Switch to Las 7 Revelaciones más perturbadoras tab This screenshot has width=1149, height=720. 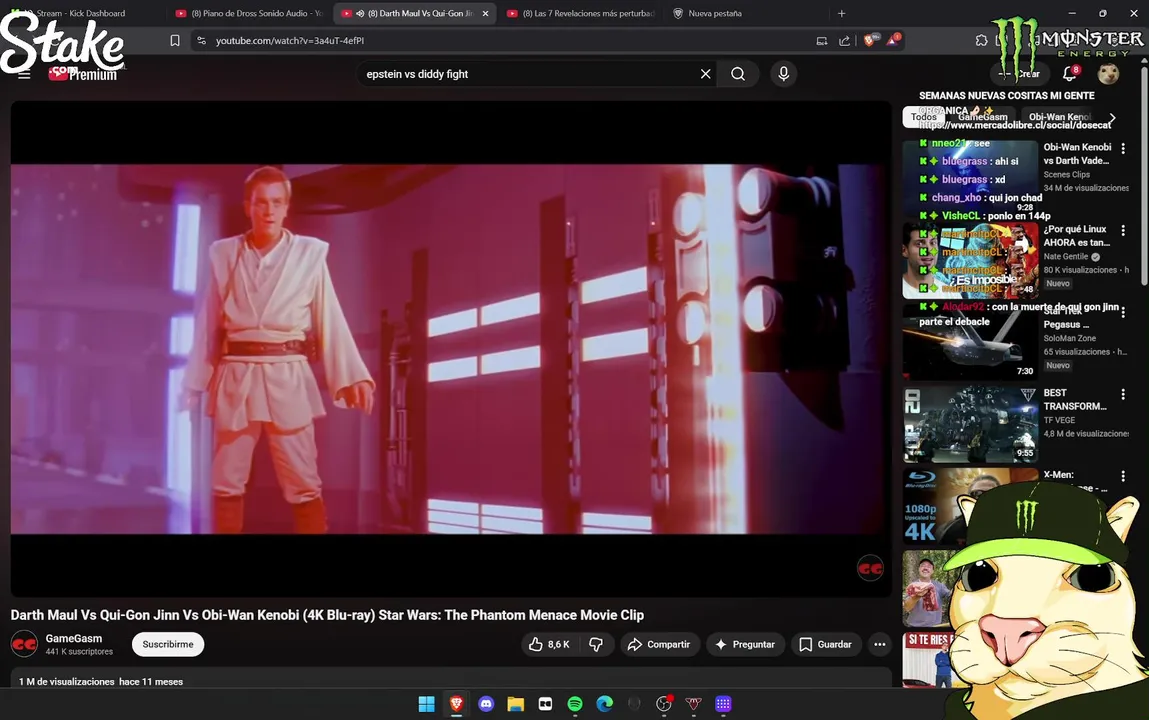pyautogui.click(x=580, y=13)
